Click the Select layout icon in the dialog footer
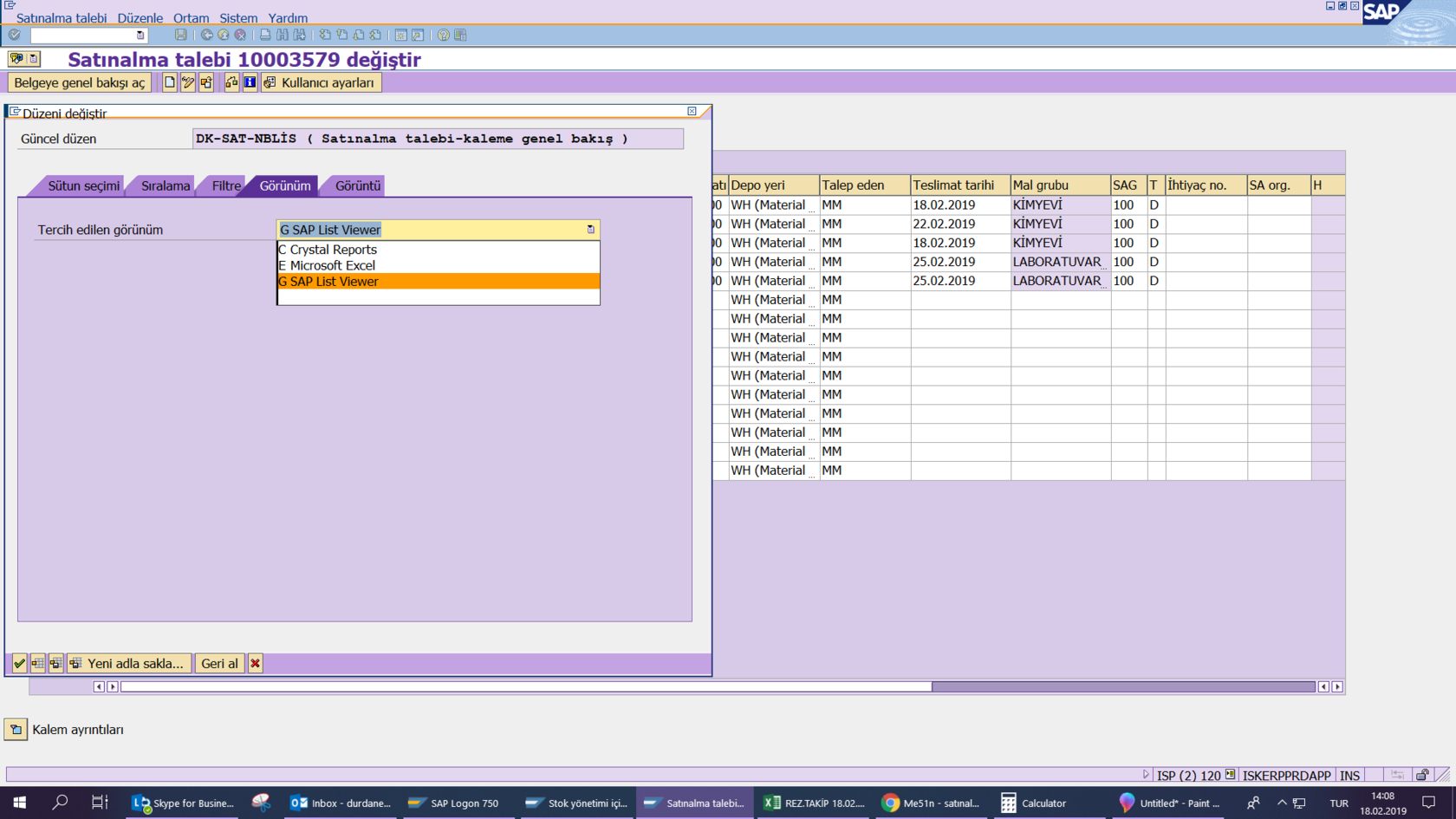The width and height of the screenshot is (1456, 819). (x=37, y=663)
